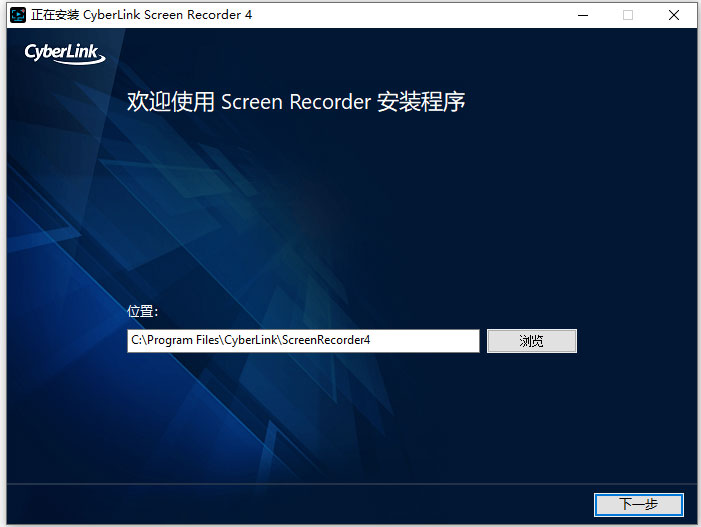Click the window title 正在安装 CyberLink Screen Recorder 4
The image size is (701, 527).
pos(141,15)
